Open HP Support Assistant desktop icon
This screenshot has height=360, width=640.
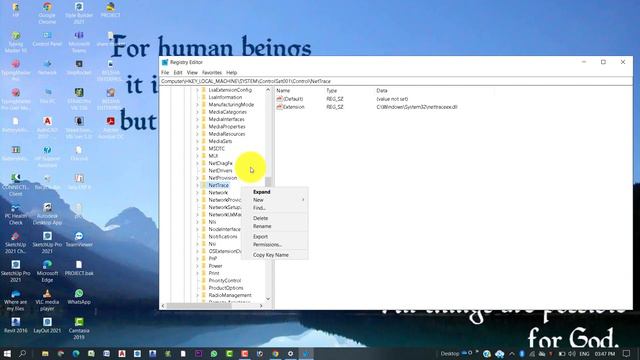pos(47,156)
